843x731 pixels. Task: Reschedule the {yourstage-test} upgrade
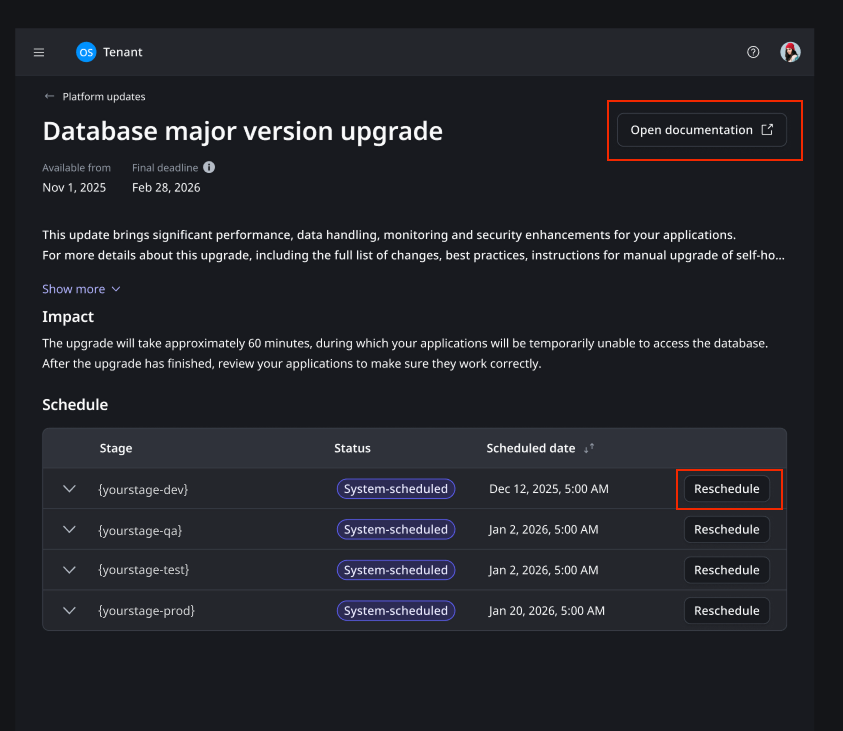pos(726,570)
